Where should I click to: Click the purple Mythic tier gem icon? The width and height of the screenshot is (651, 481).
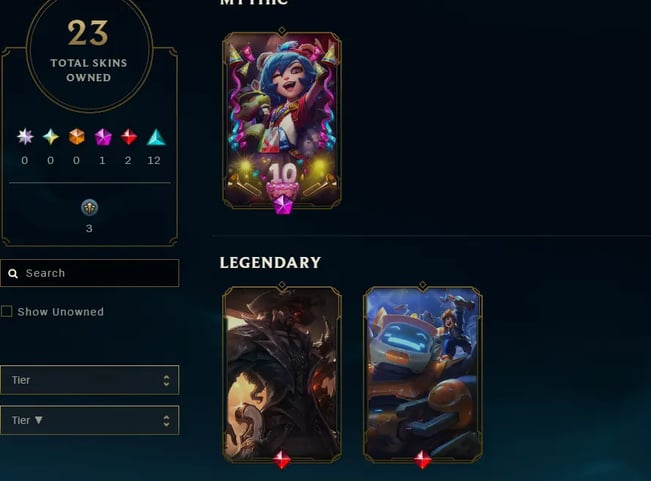103,137
